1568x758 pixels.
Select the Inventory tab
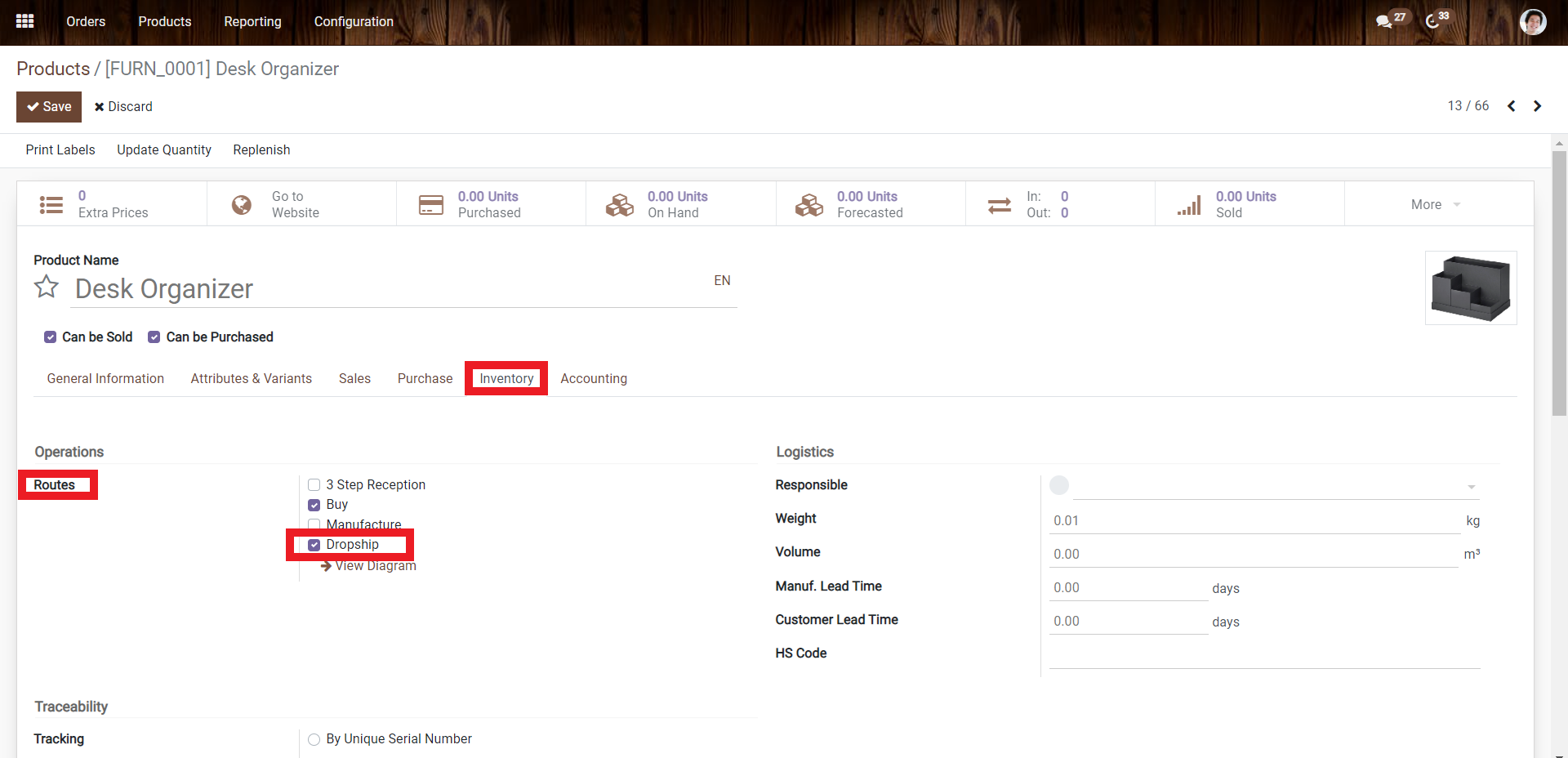506,378
